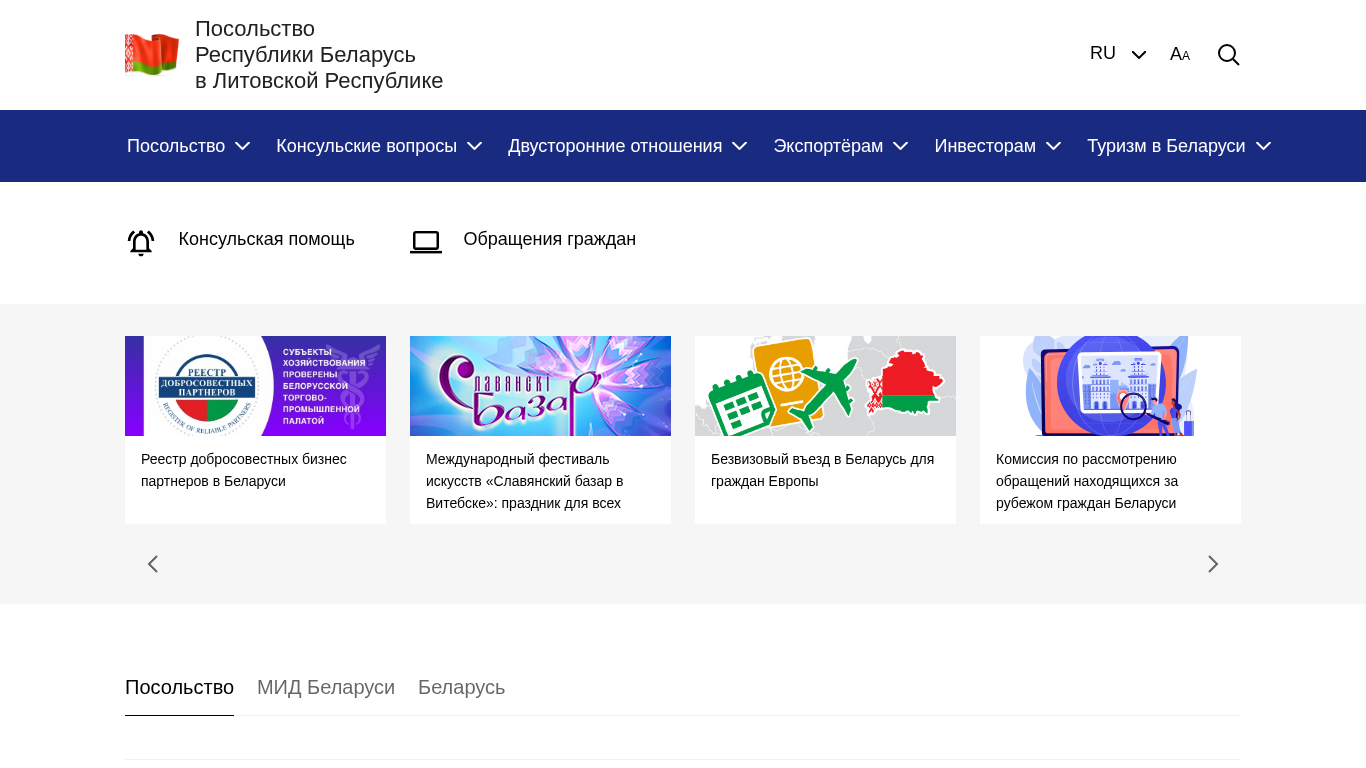Open the Консульская помощь link
The width and height of the screenshot is (1366, 768).
(x=266, y=239)
